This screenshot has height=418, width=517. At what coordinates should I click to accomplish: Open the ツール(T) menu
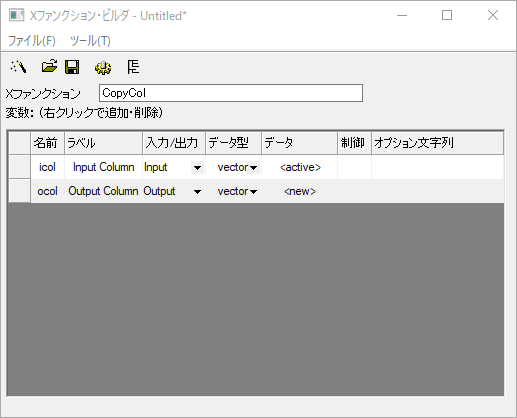(90, 41)
